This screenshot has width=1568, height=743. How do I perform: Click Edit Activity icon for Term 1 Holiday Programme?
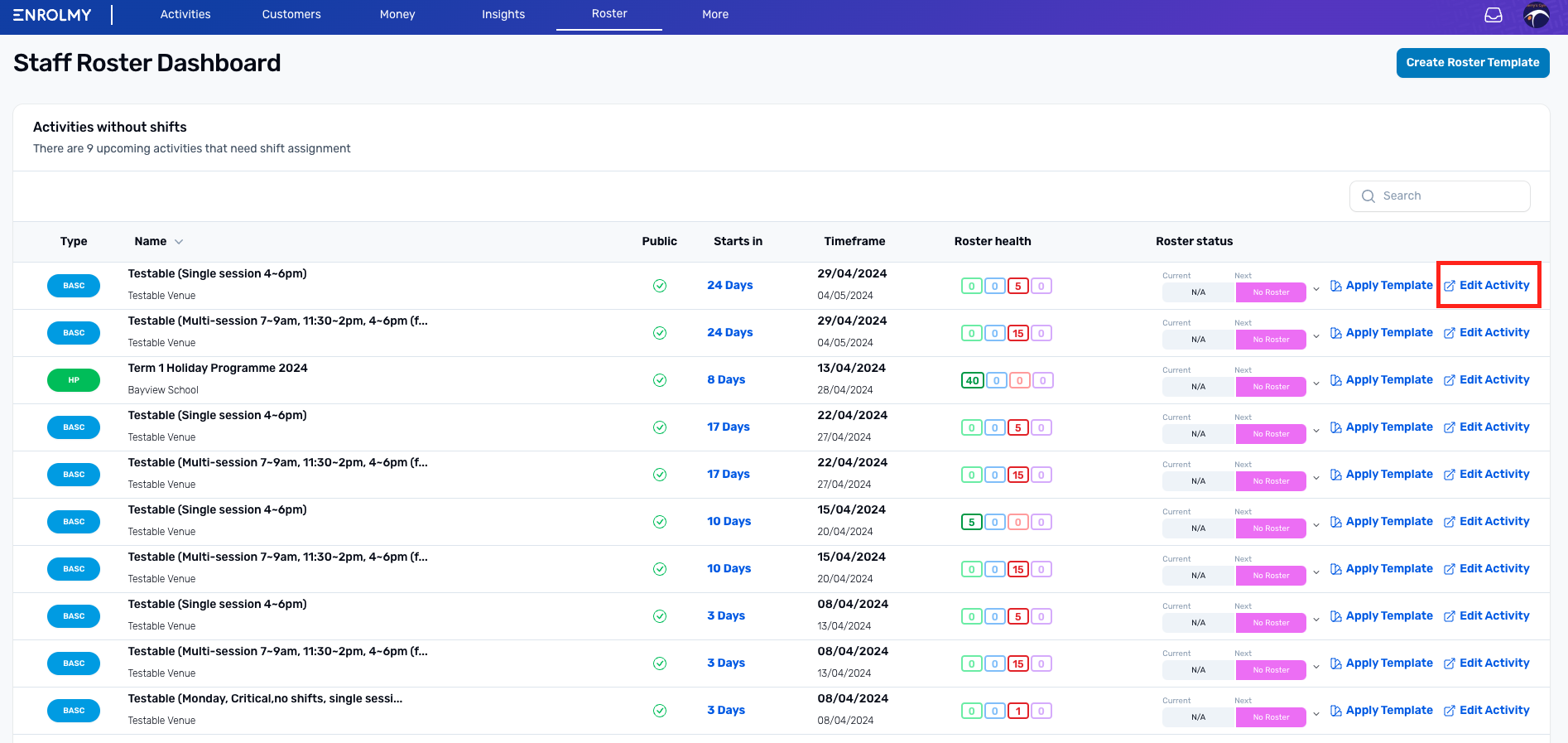(x=1450, y=380)
